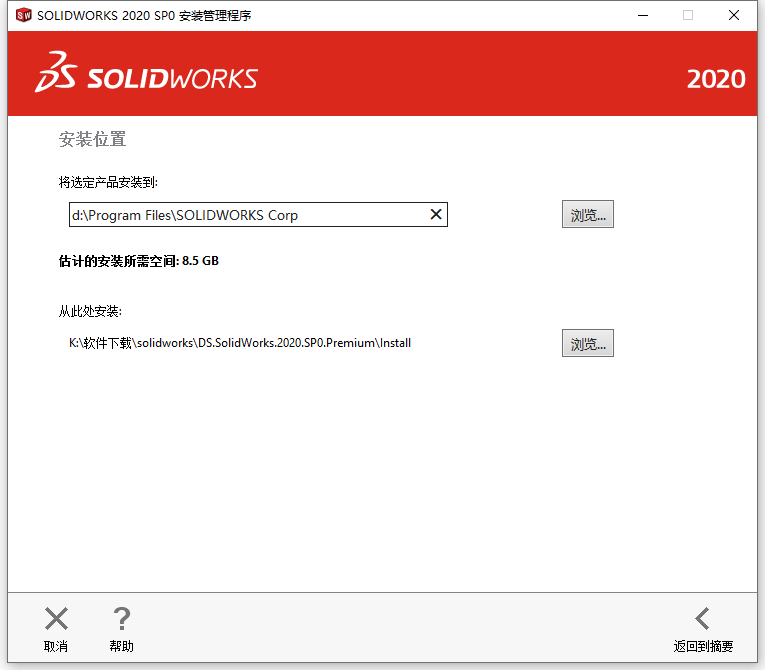This screenshot has height=670, width=765.
Task: Select the K:\软件下载 source path text
Action: tap(240, 343)
